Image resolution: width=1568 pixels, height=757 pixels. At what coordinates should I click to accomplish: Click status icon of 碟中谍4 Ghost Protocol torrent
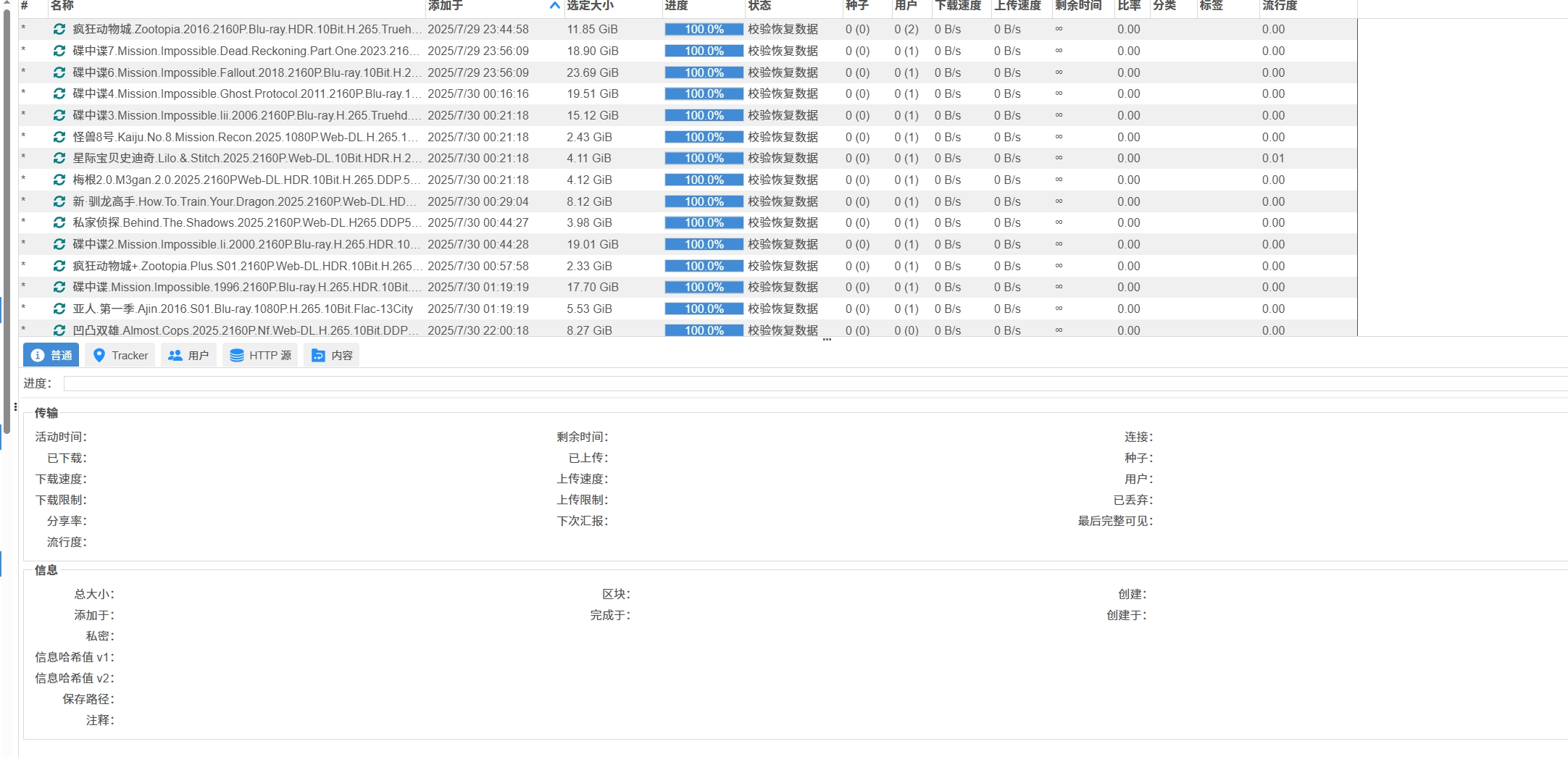(x=59, y=93)
